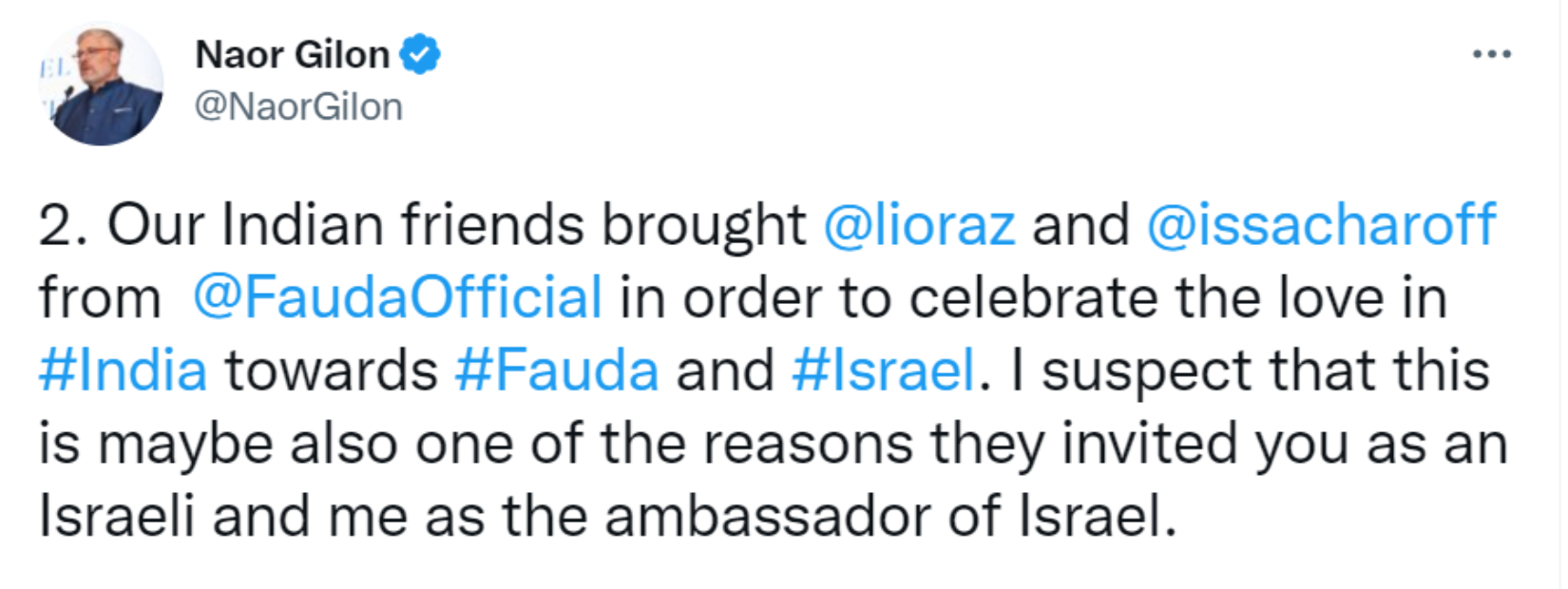Open the @FaudaOfficial mention
Image resolution: width=1568 pixels, height=589 pixels.
tap(397, 297)
